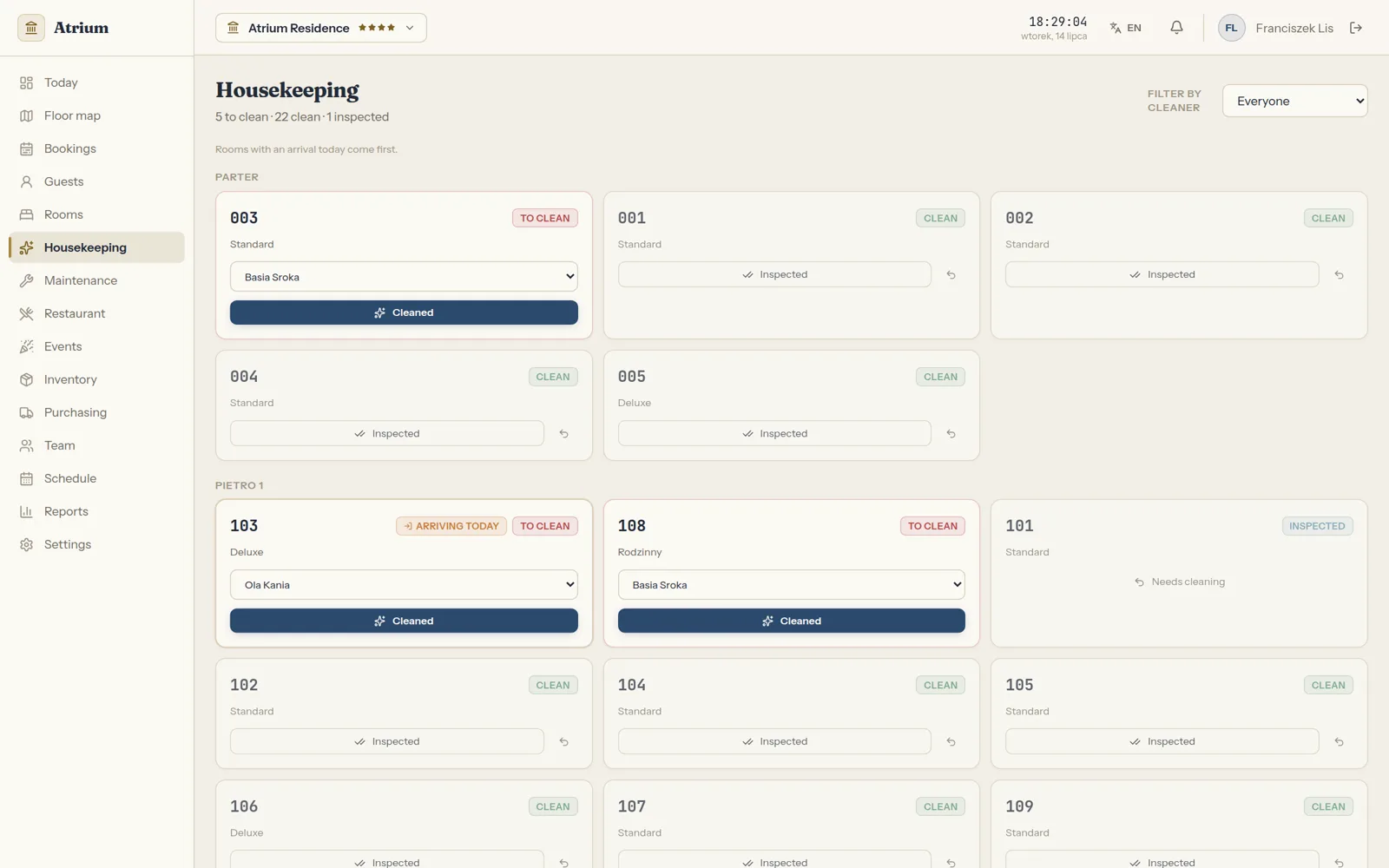
Task: Open the Filter by cleaner dropdown
Action: 1294,101
